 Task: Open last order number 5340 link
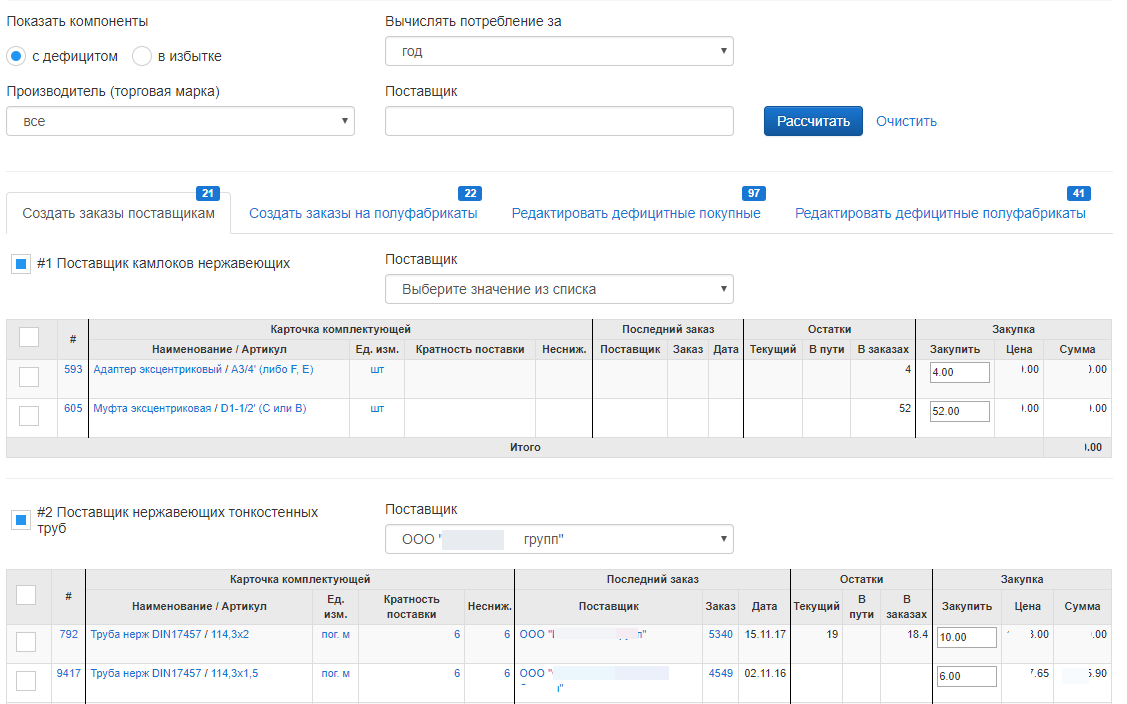point(721,634)
